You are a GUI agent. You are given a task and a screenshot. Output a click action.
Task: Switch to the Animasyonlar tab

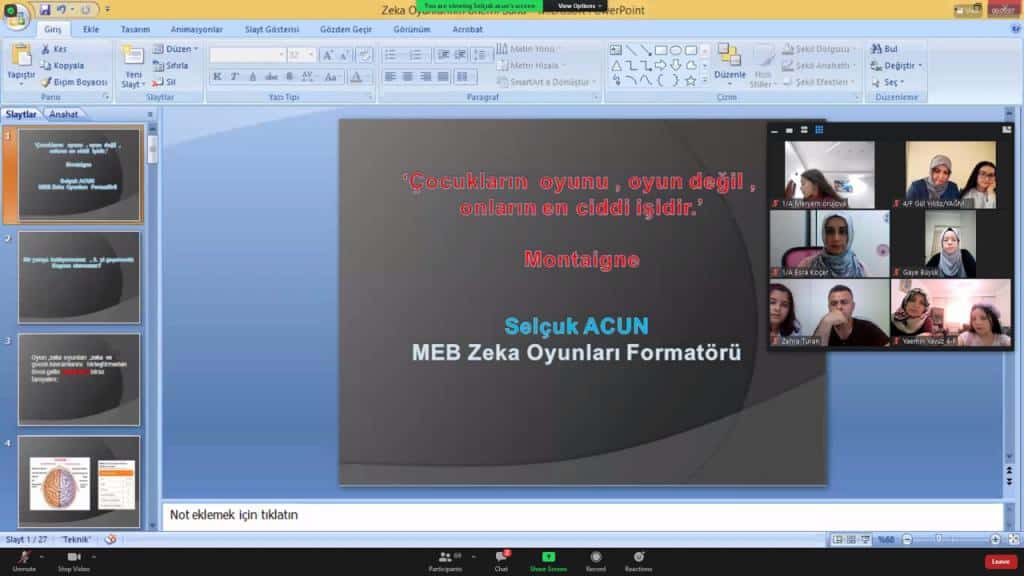coord(197,29)
